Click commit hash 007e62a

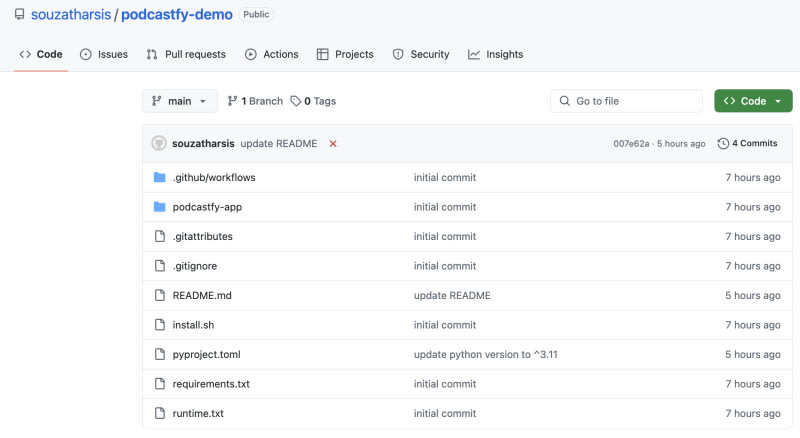point(631,144)
